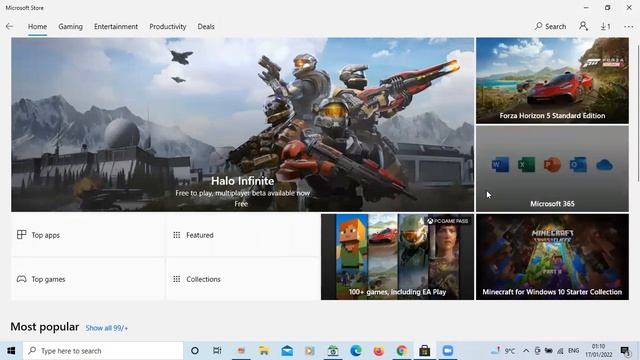Open File Explorer from the taskbar

pyautogui.click(x=264, y=351)
